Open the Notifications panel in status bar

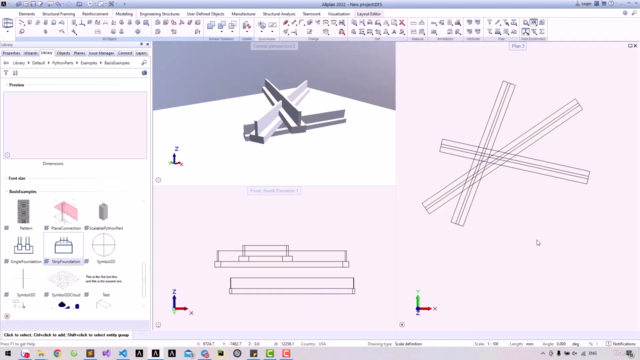pos(621,344)
